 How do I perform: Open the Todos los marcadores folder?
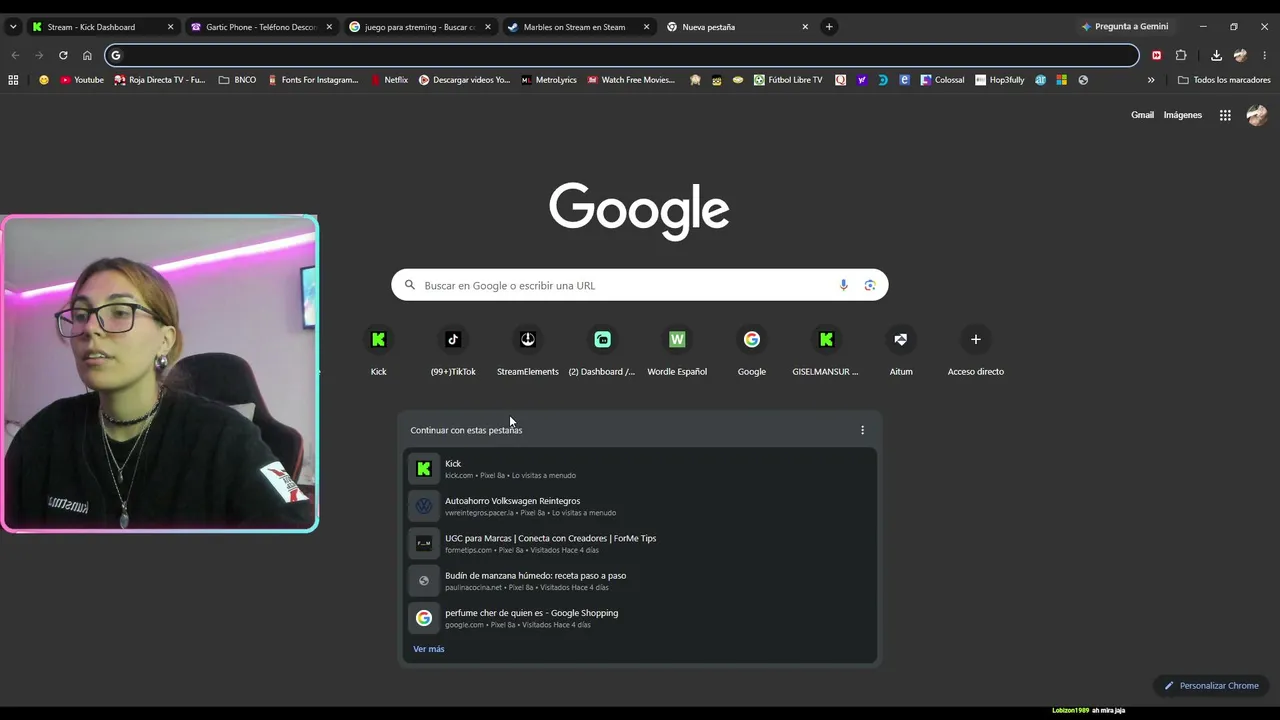1224,80
